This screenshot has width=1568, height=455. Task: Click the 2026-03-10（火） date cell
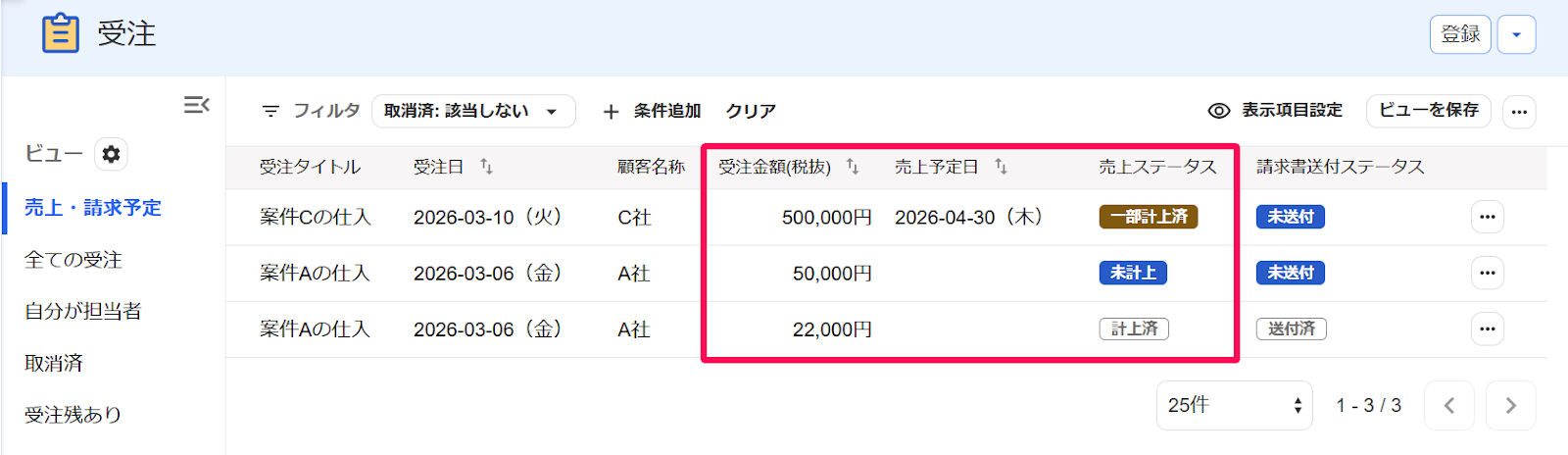pyautogui.click(x=487, y=217)
